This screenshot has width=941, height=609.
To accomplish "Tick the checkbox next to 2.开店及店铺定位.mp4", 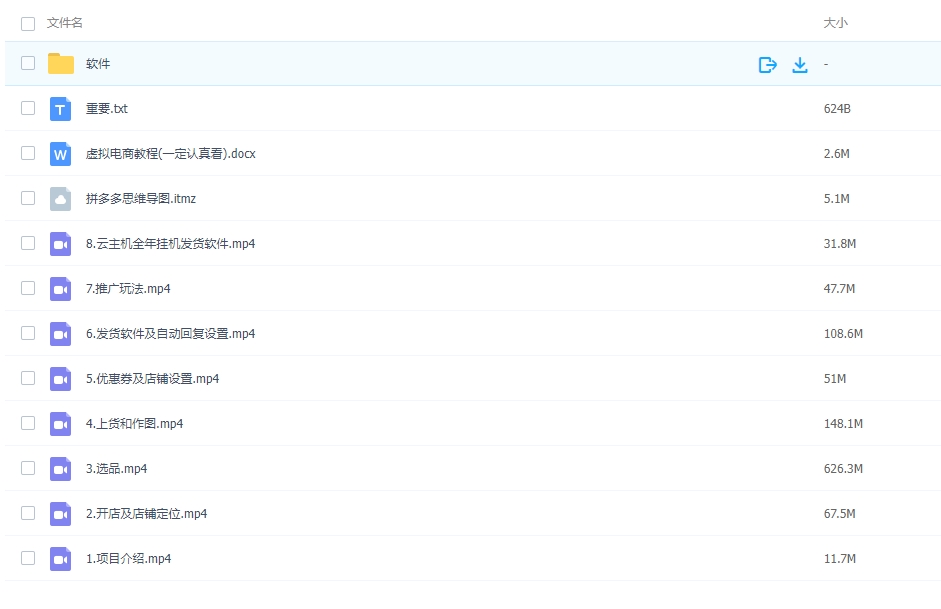I will click(28, 514).
